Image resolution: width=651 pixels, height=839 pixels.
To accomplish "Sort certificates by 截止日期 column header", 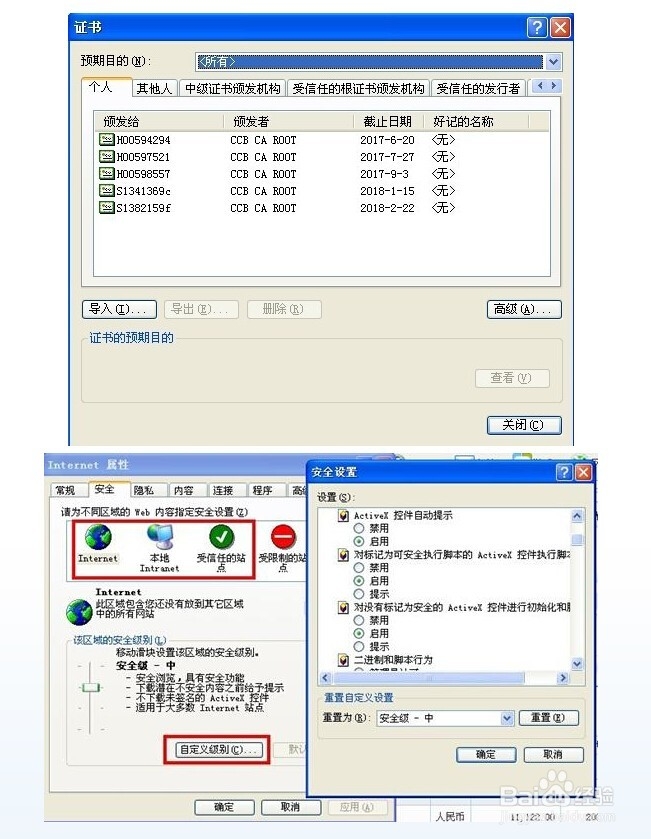I will [389, 121].
